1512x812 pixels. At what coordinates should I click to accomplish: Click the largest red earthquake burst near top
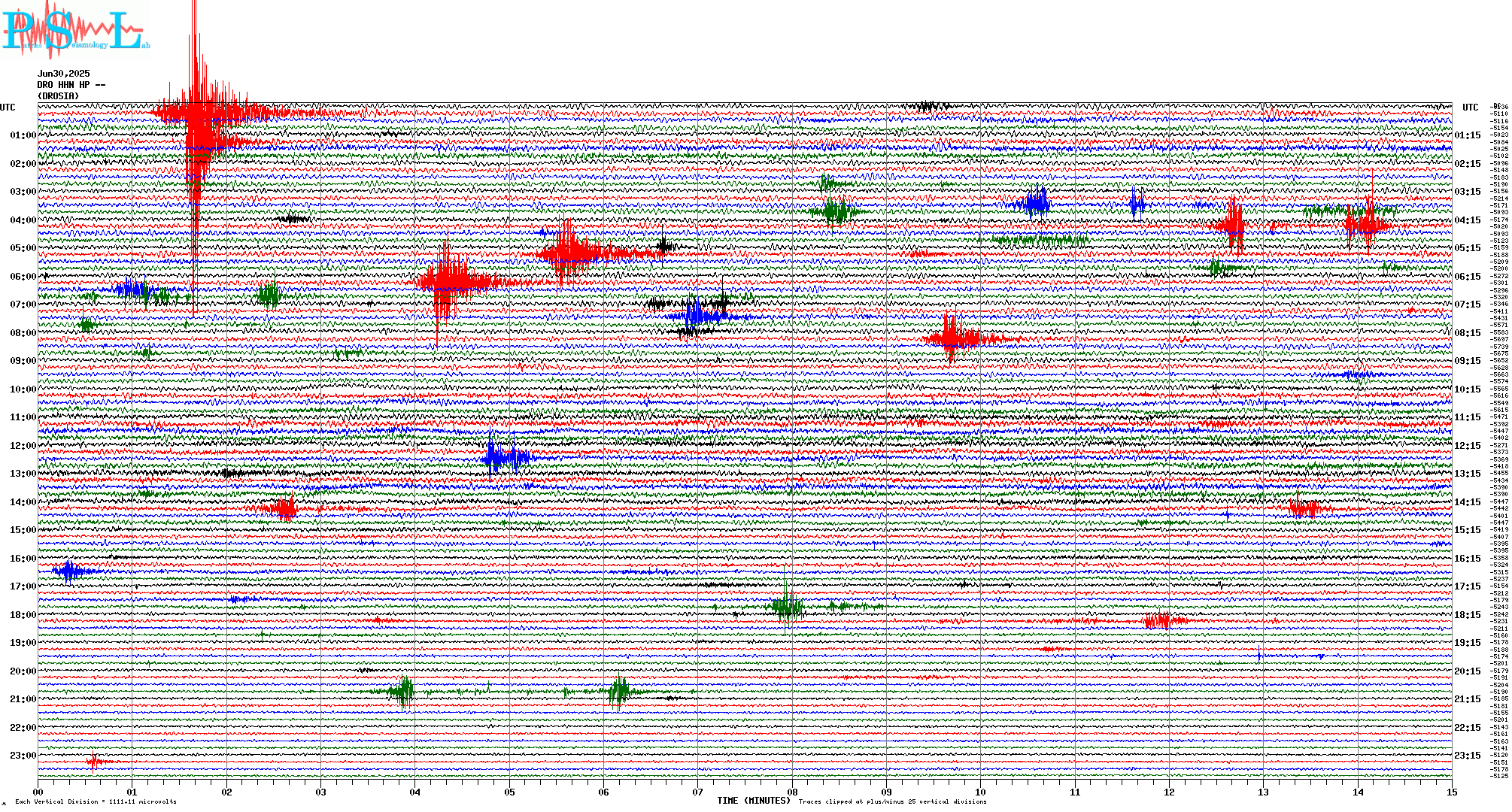pyautogui.click(x=198, y=114)
